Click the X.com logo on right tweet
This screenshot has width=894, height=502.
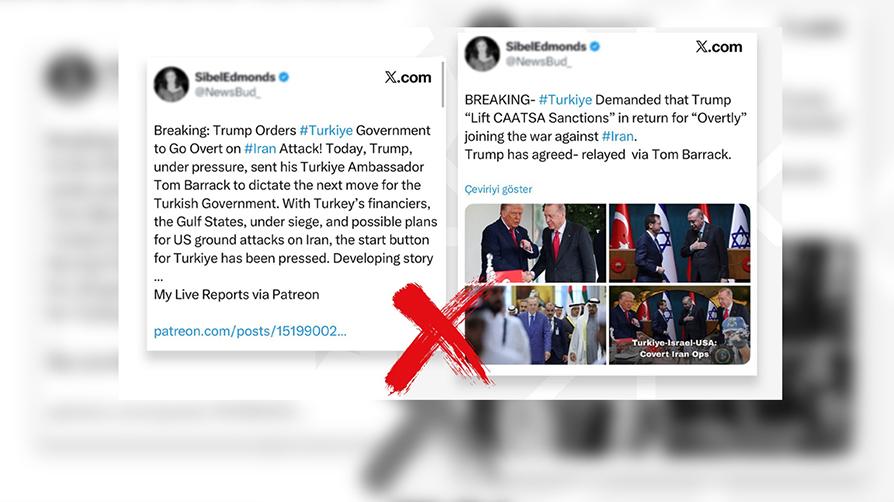coord(719,47)
